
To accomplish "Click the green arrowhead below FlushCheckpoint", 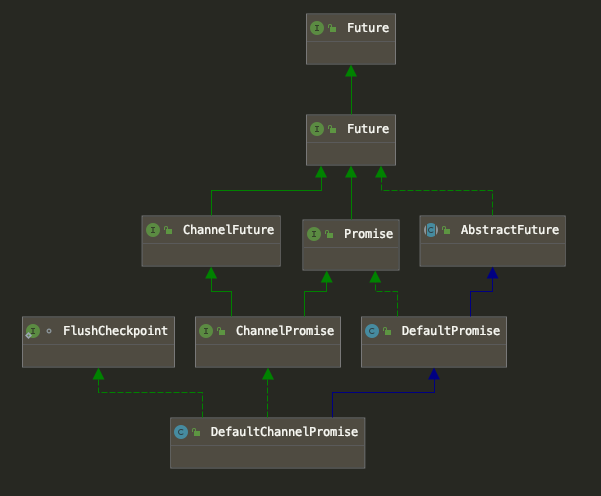I will tap(98, 375).
